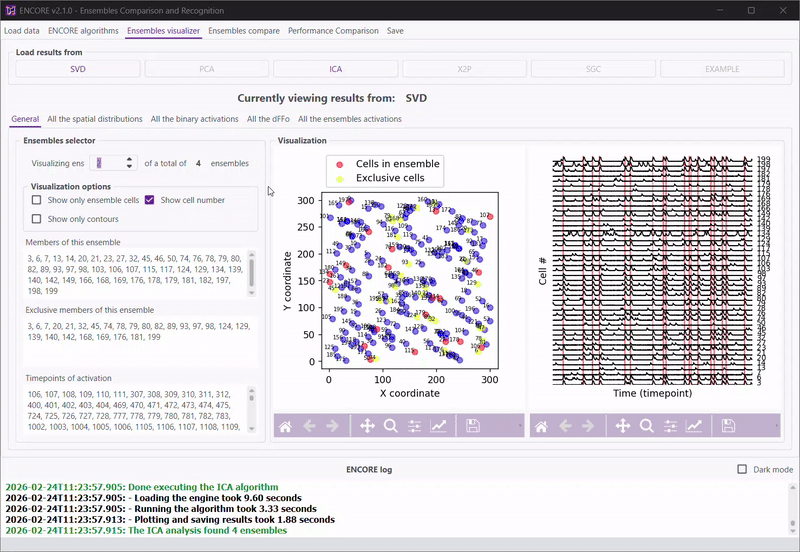Click 'Running the algorithm took 3.33 seconds' line
This screenshot has width=800, height=552.
click(x=161, y=509)
